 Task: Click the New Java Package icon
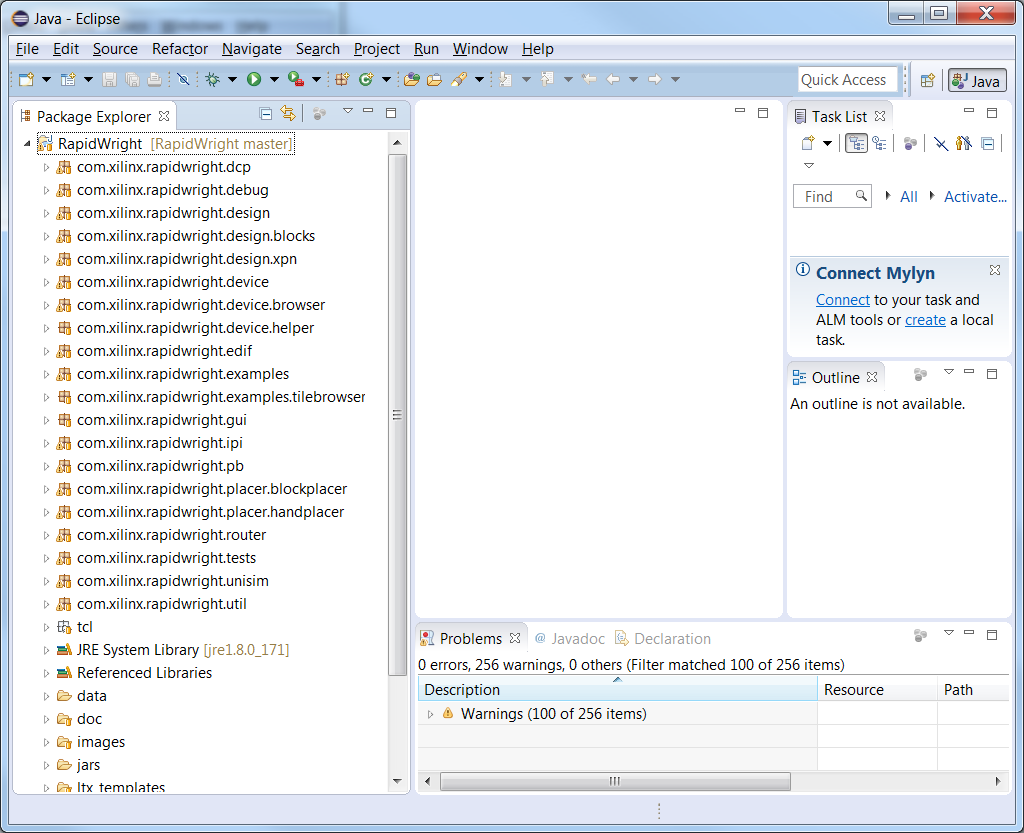click(x=342, y=80)
